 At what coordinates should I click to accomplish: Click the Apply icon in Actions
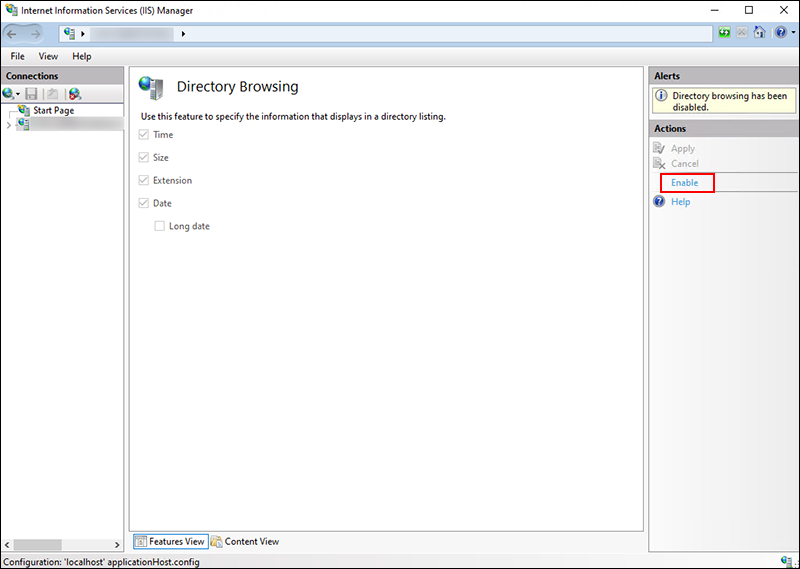659,149
